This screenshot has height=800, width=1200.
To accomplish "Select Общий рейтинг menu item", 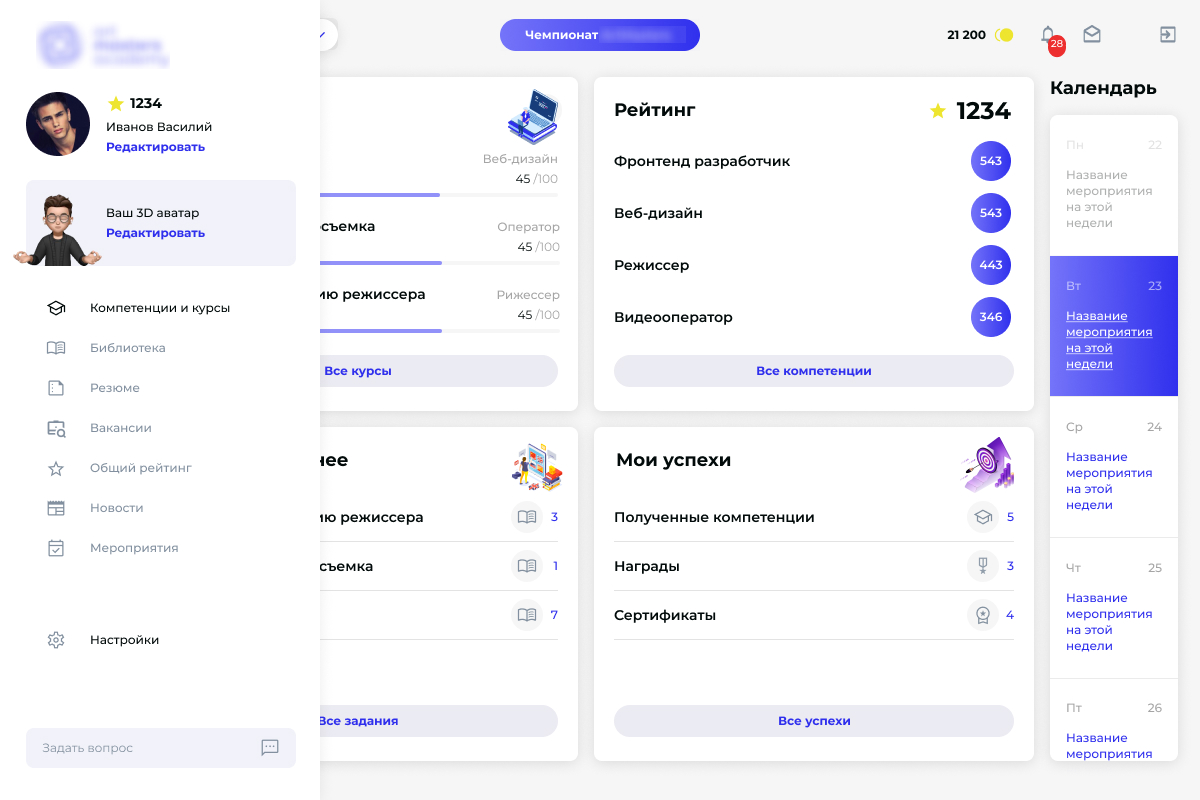I will click(140, 468).
